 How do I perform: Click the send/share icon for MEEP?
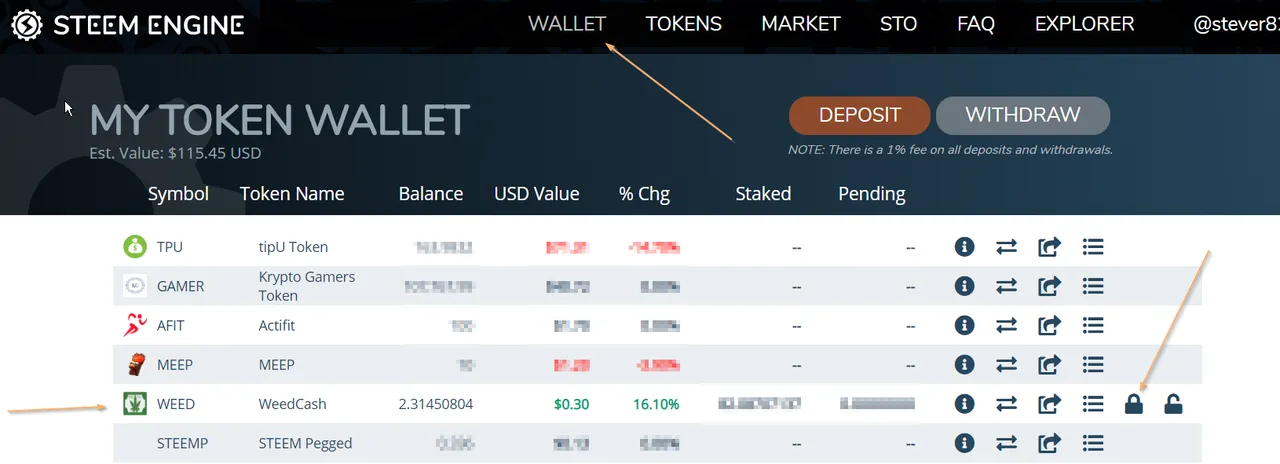click(1050, 364)
